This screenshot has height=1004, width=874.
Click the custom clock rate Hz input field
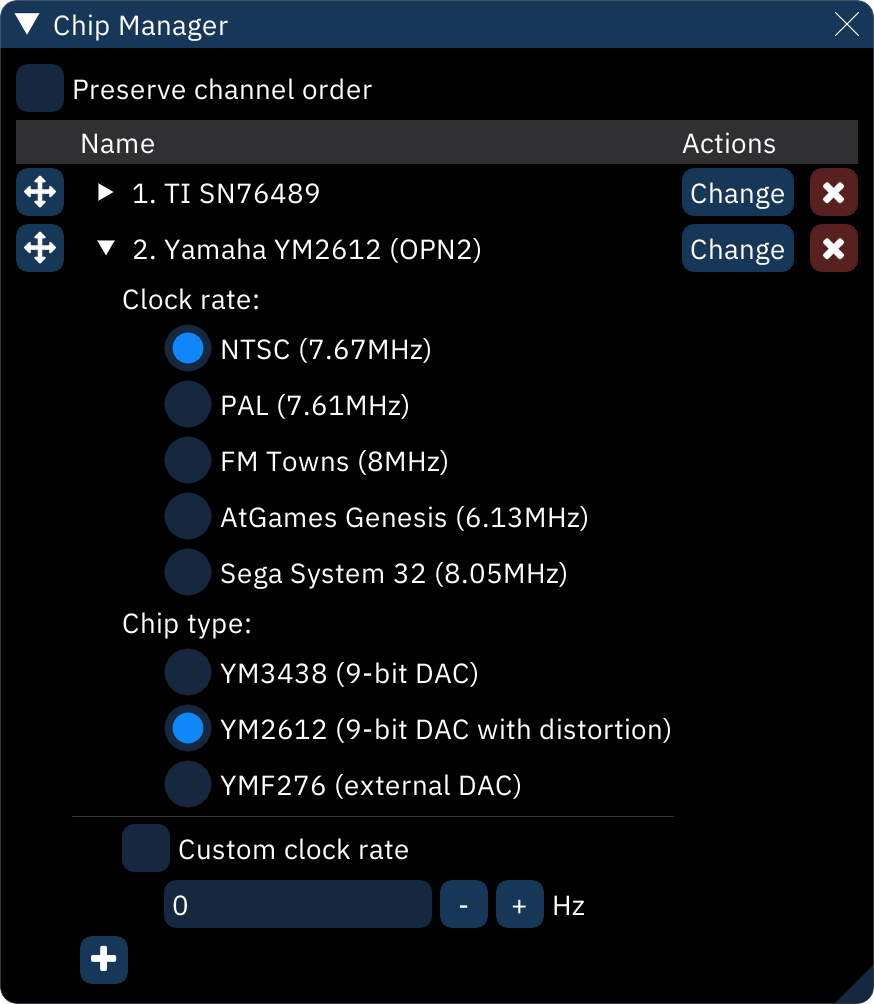tap(297, 905)
